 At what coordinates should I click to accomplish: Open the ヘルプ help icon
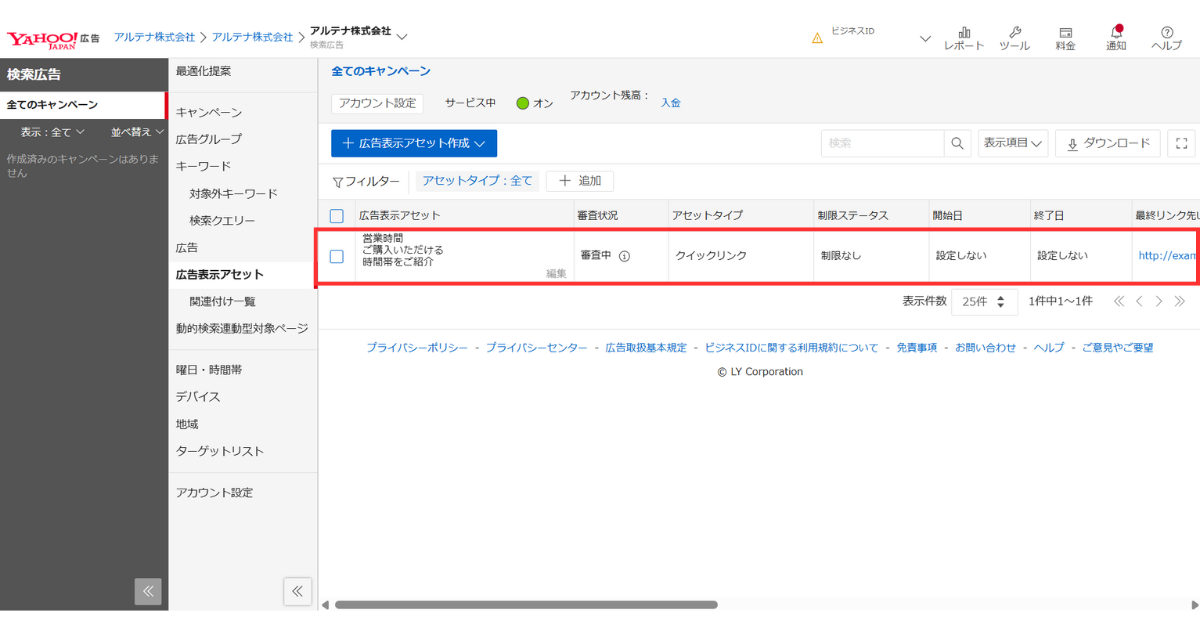click(1166, 38)
